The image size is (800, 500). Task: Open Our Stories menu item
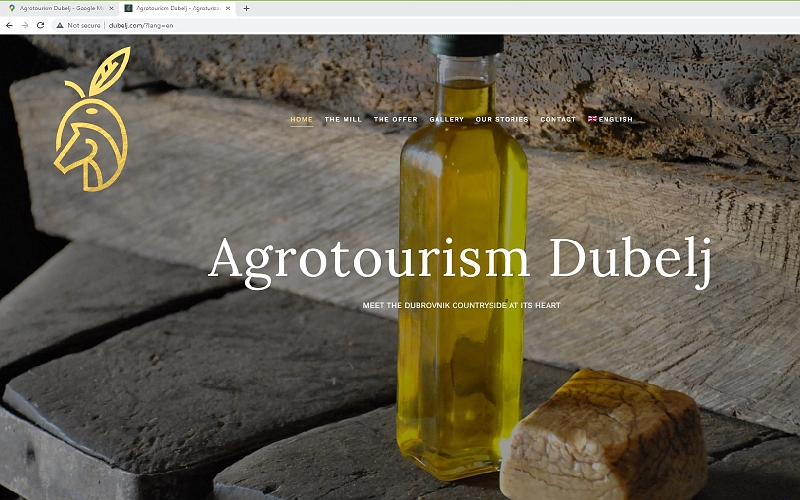502,119
